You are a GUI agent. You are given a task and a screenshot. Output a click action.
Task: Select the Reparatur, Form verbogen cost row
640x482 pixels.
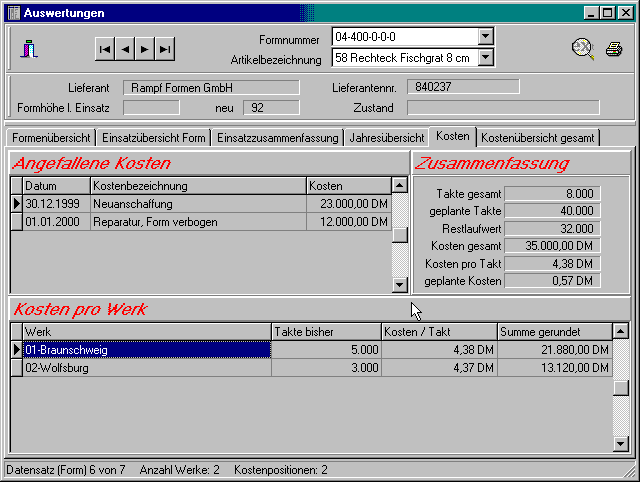coord(198,221)
